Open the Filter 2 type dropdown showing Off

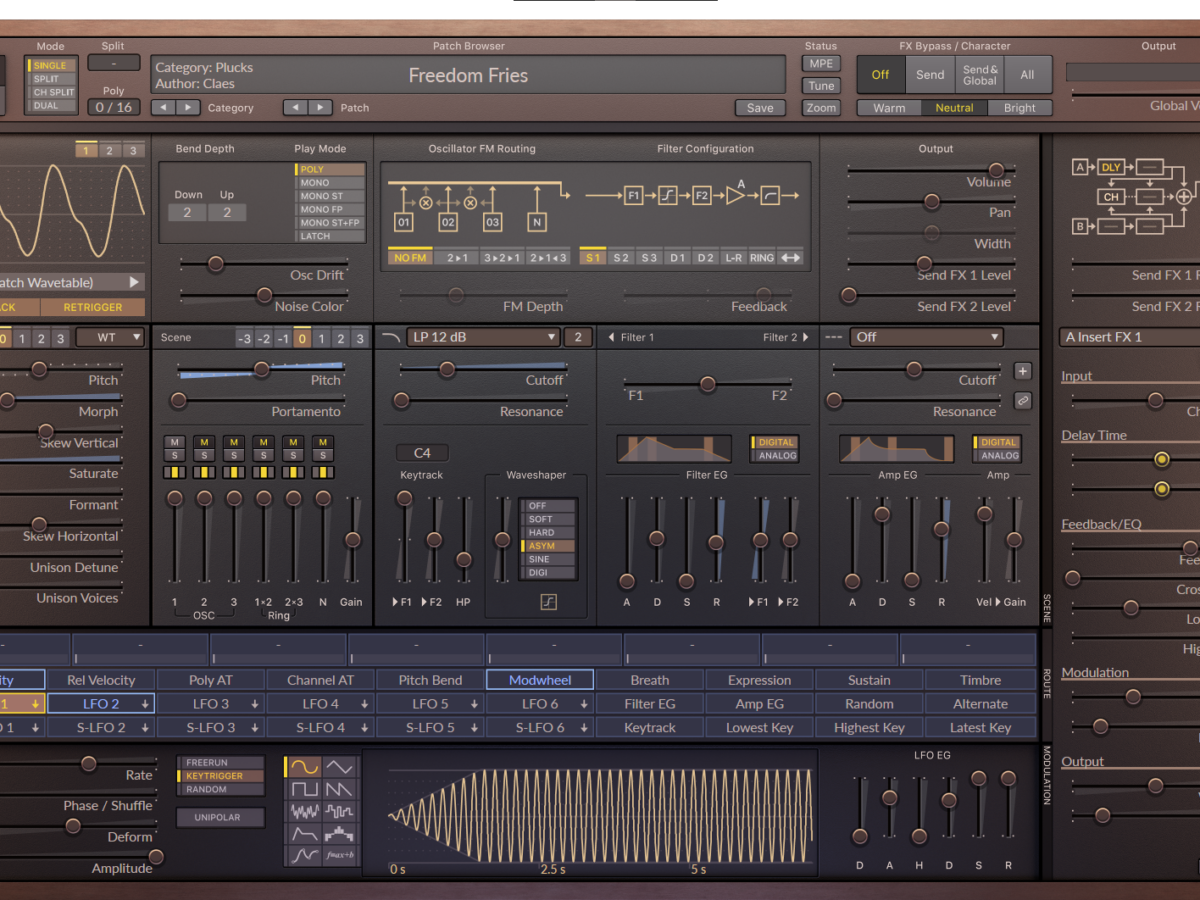point(925,337)
